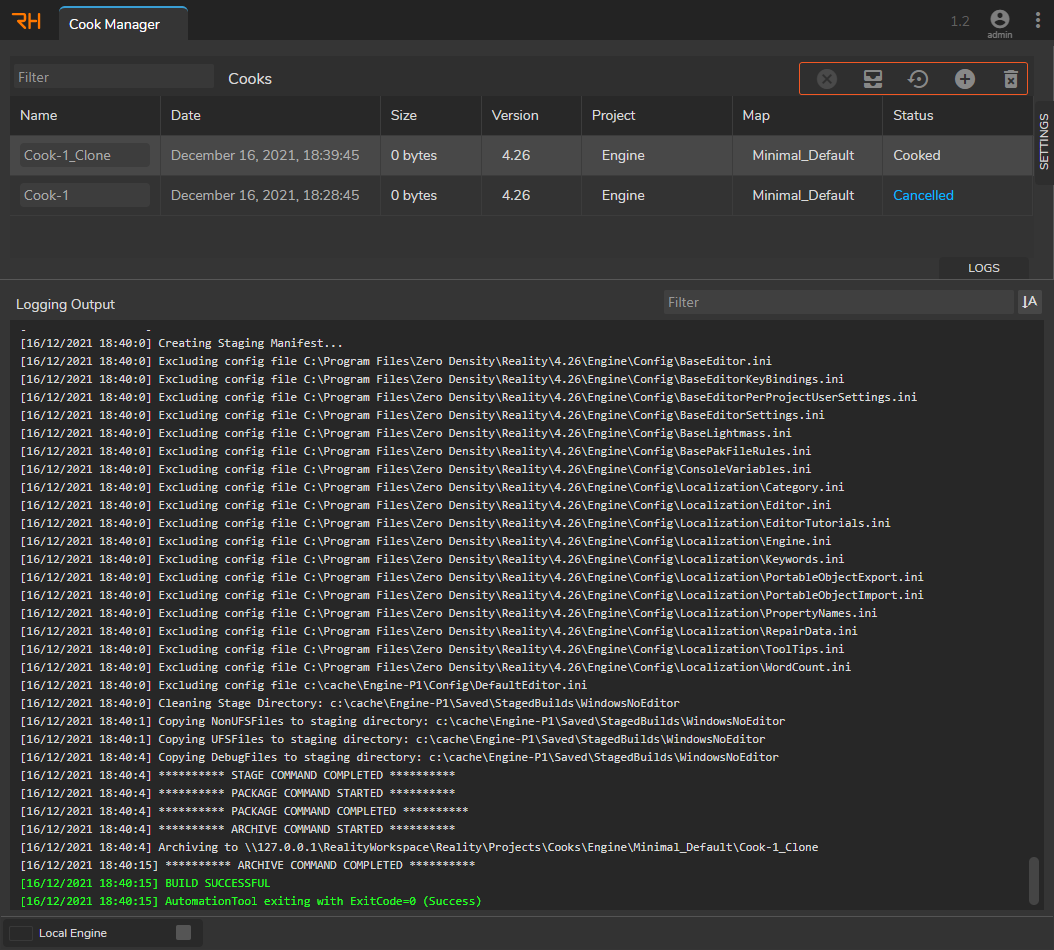Click the PACKAGE COMMAND STARTED log line
Image resolution: width=1054 pixels, height=950 pixels.
click(238, 793)
